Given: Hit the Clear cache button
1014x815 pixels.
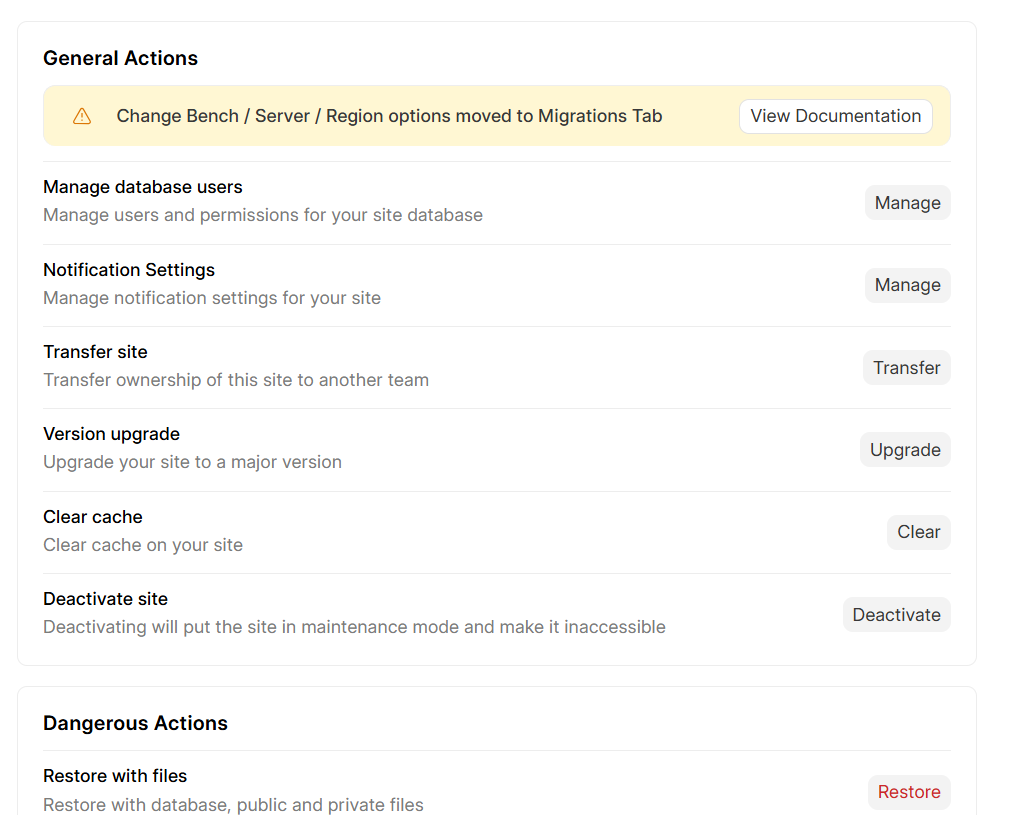Looking at the screenshot, I should click(x=918, y=532).
